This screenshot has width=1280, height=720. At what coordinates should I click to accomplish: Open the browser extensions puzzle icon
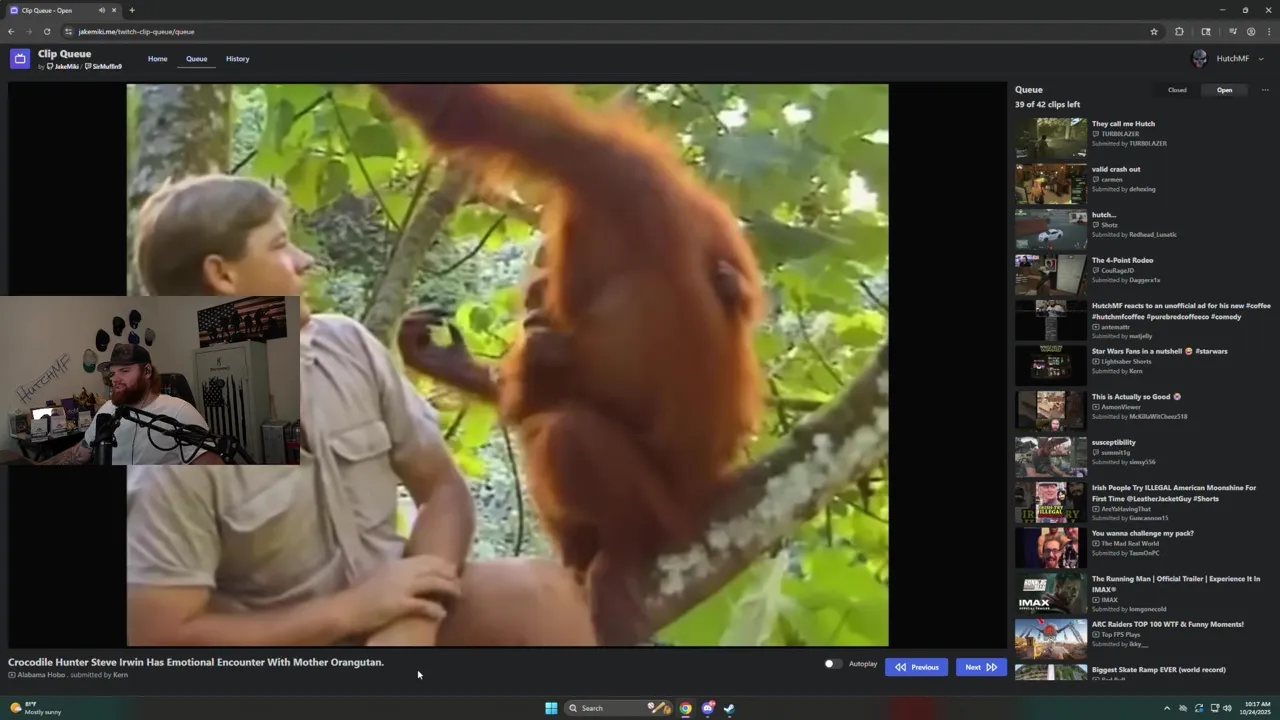[1179, 32]
